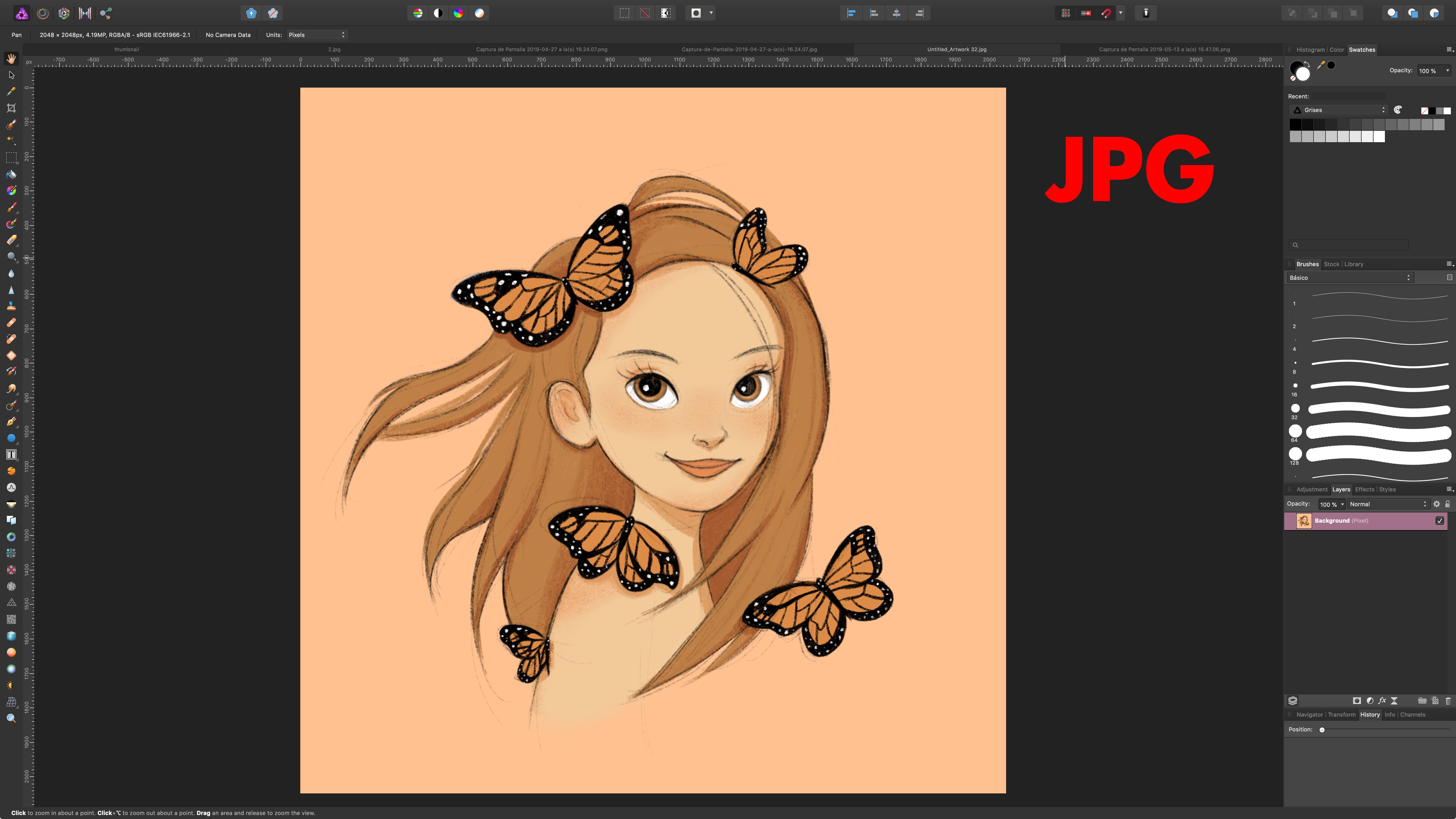This screenshot has height=819, width=1456.
Task: Open the Effects tab
Action: pyautogui.click(x=1364, y=489)
